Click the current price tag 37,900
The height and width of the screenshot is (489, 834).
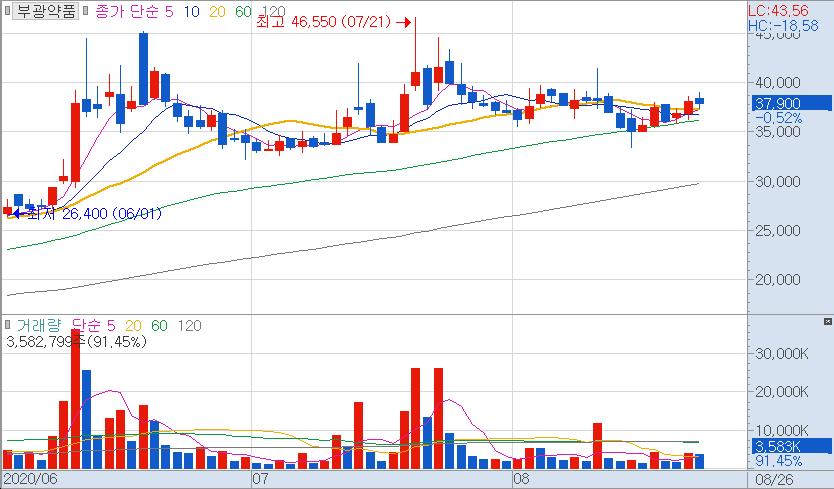click(x=791, y=103)
